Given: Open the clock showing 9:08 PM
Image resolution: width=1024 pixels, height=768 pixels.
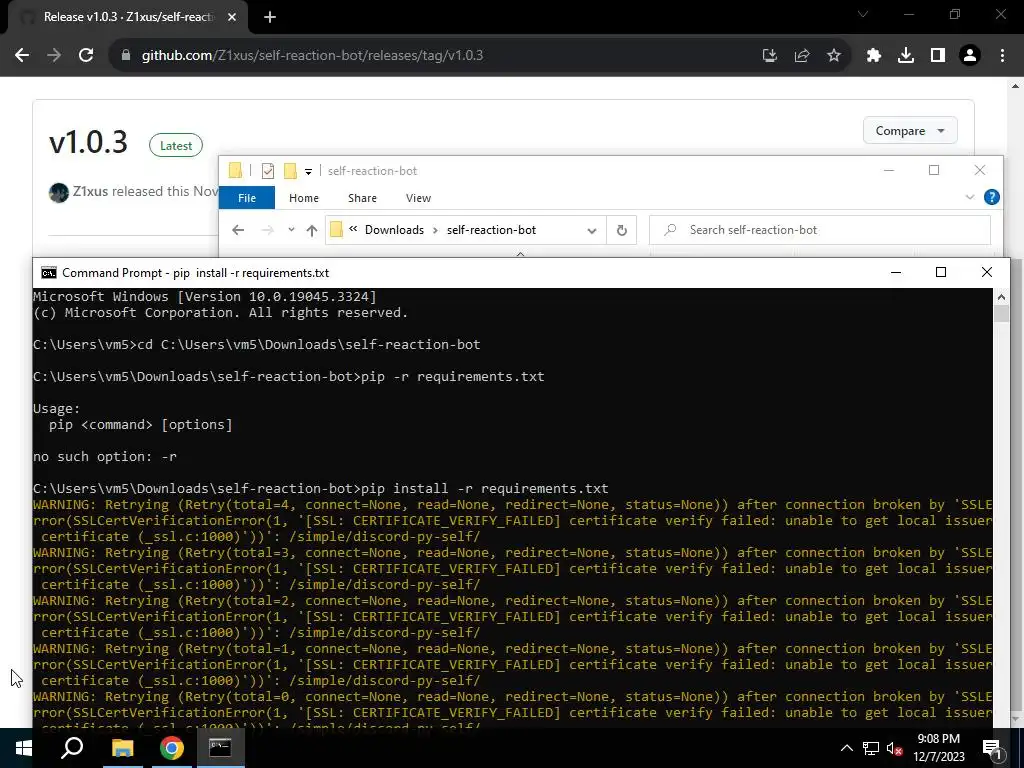Looking at the screenshot, I should (x=938, y=748).
